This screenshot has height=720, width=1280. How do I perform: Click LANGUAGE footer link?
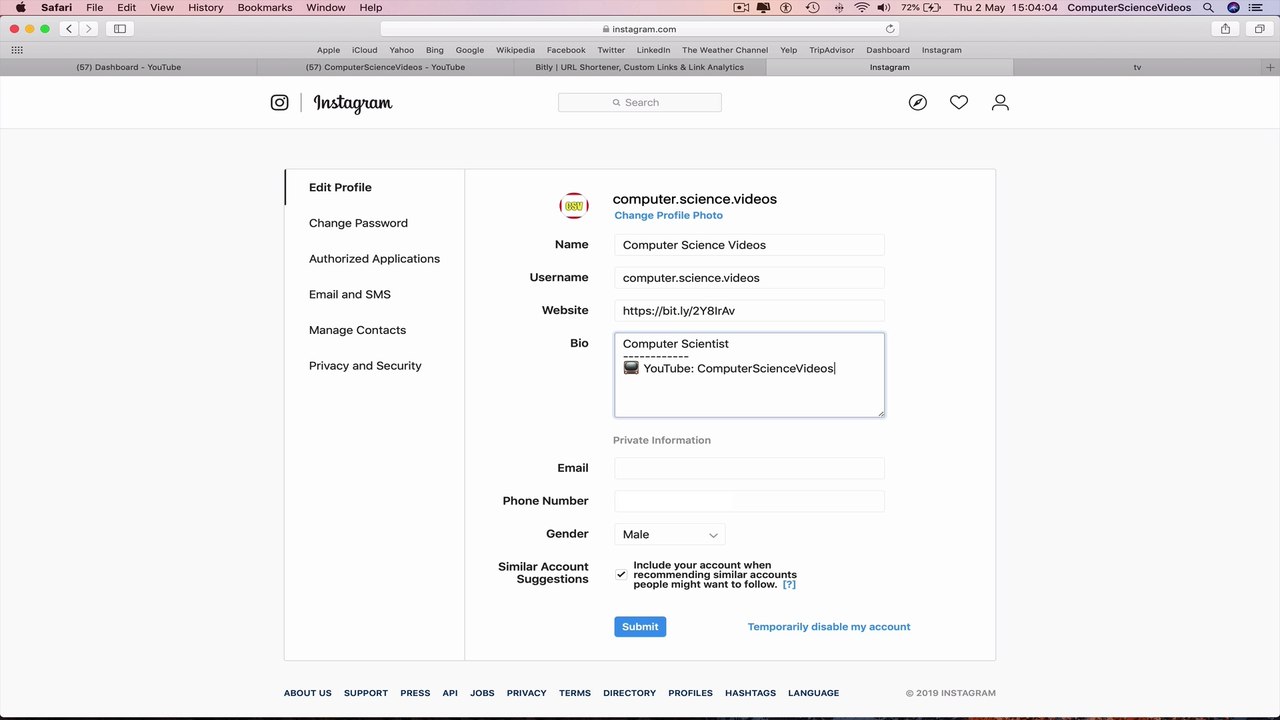pos(813,693)
